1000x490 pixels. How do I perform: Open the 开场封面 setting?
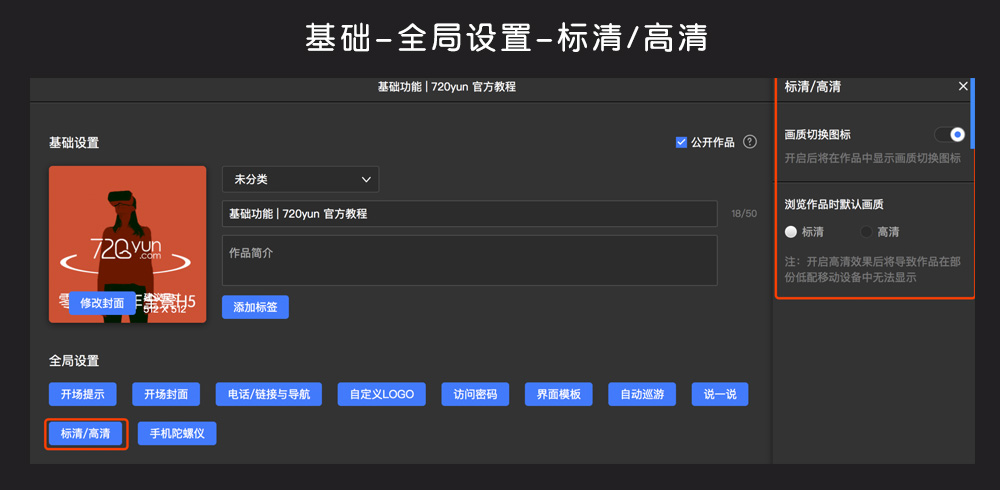click(165, 394)
